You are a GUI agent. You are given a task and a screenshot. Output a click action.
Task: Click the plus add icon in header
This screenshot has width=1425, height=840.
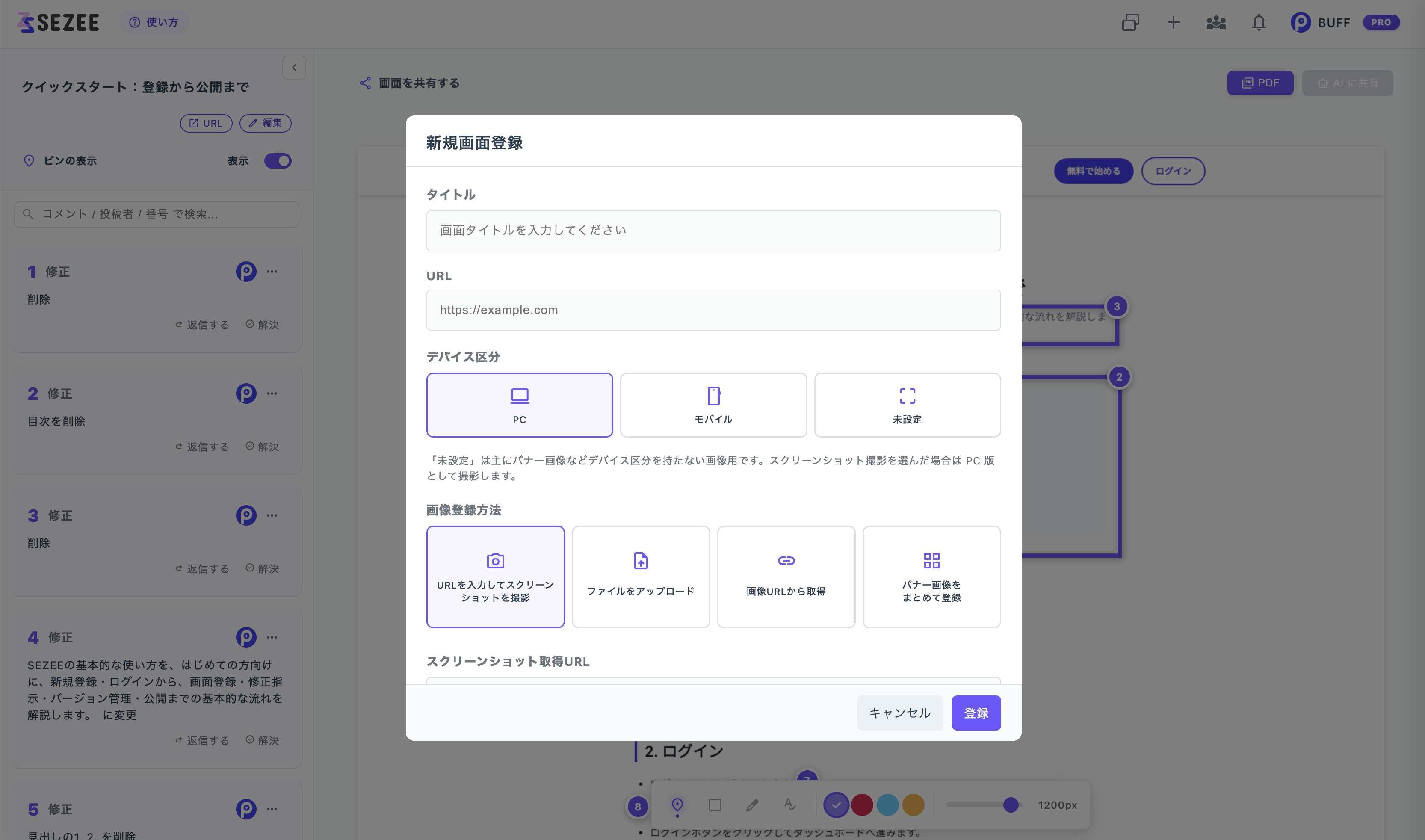tap(1173, 23)
